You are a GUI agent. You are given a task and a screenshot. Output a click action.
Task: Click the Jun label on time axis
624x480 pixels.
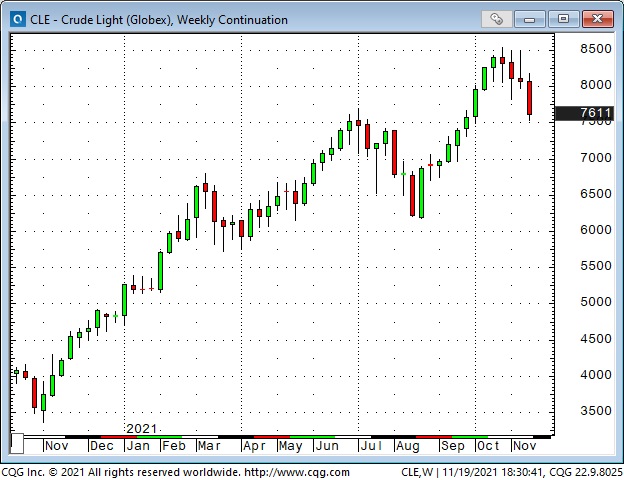(327, 446)
